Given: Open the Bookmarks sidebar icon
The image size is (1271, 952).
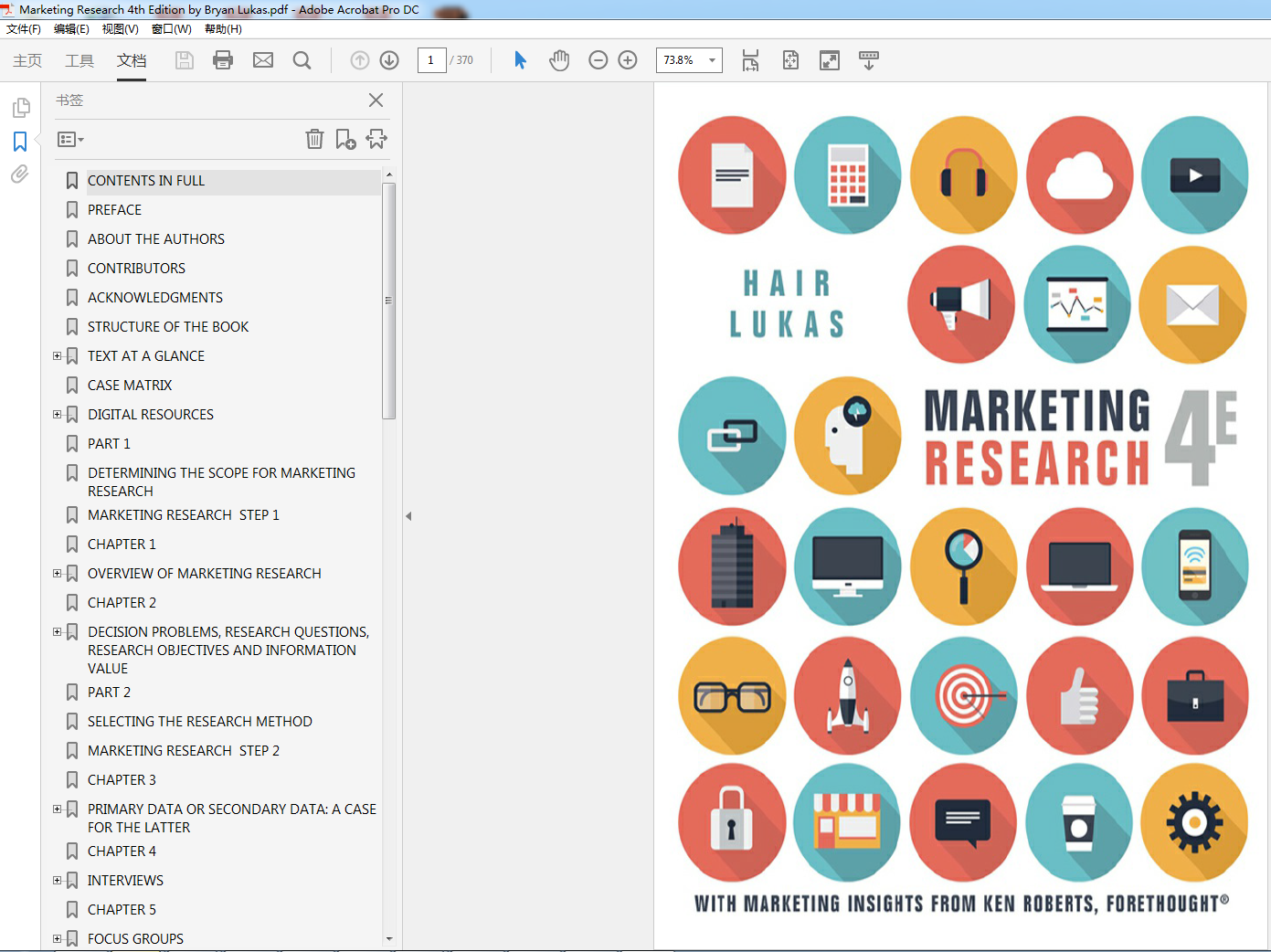Looking at the screenshot, I should click(20, 142).
